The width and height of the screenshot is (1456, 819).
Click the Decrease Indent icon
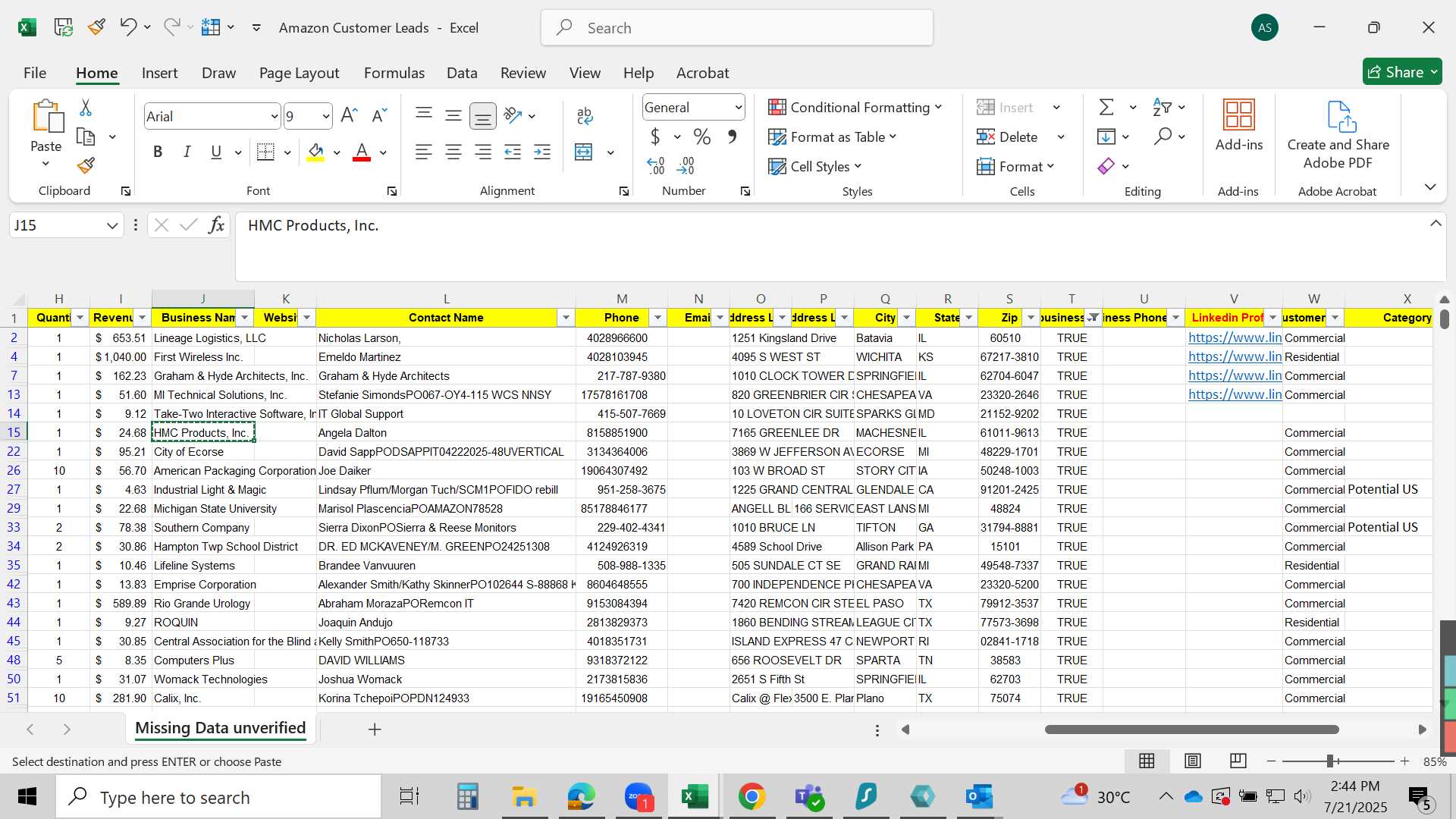(x=513, y=152)
